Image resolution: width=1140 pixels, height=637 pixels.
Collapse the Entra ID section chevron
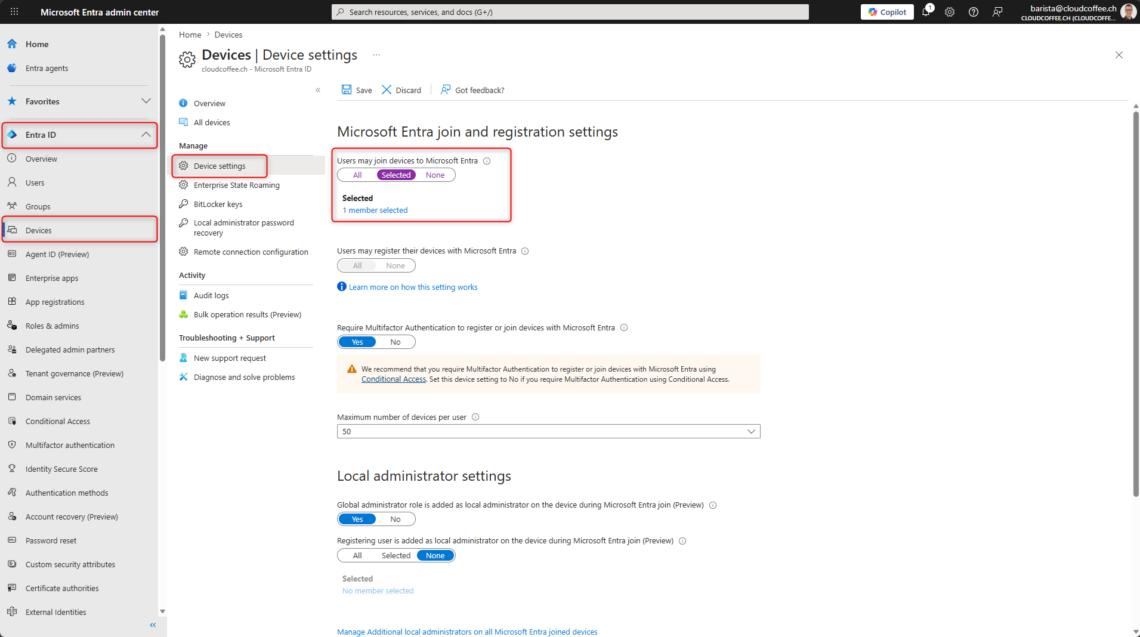(145, 135)
